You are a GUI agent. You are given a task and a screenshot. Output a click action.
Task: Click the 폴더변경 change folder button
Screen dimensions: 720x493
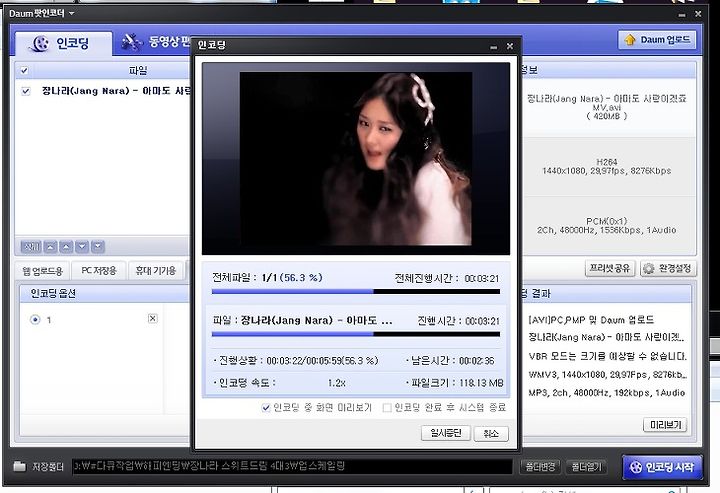click(x=540, y=467)
